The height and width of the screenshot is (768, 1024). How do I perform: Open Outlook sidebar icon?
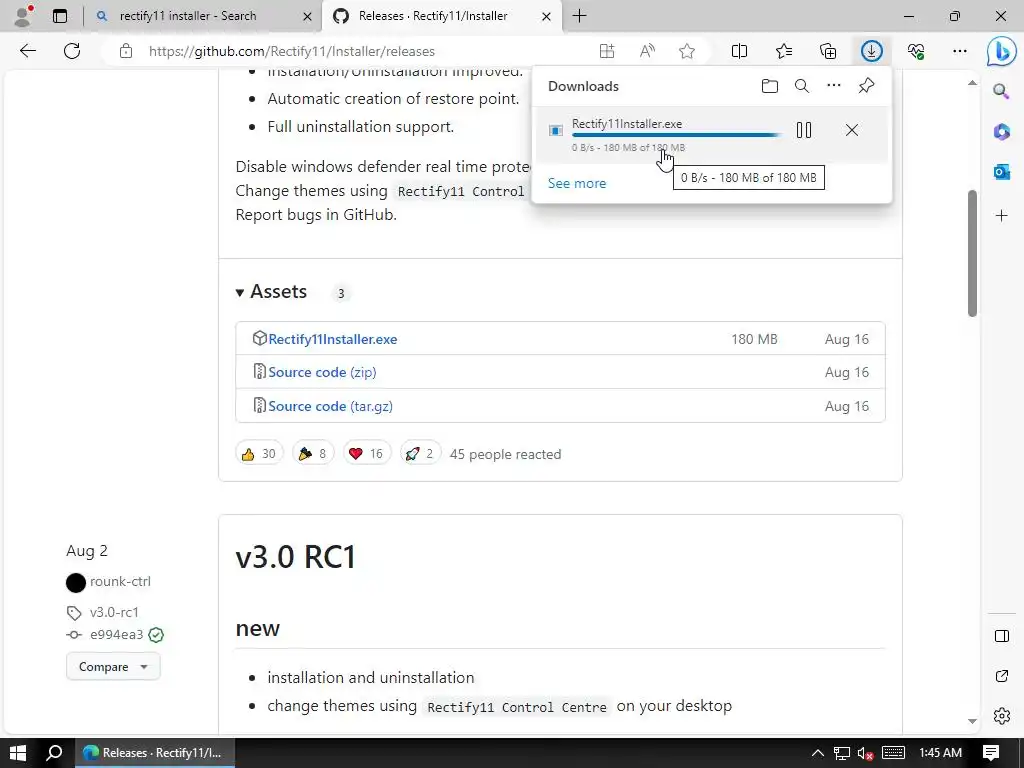[1001, 172]
